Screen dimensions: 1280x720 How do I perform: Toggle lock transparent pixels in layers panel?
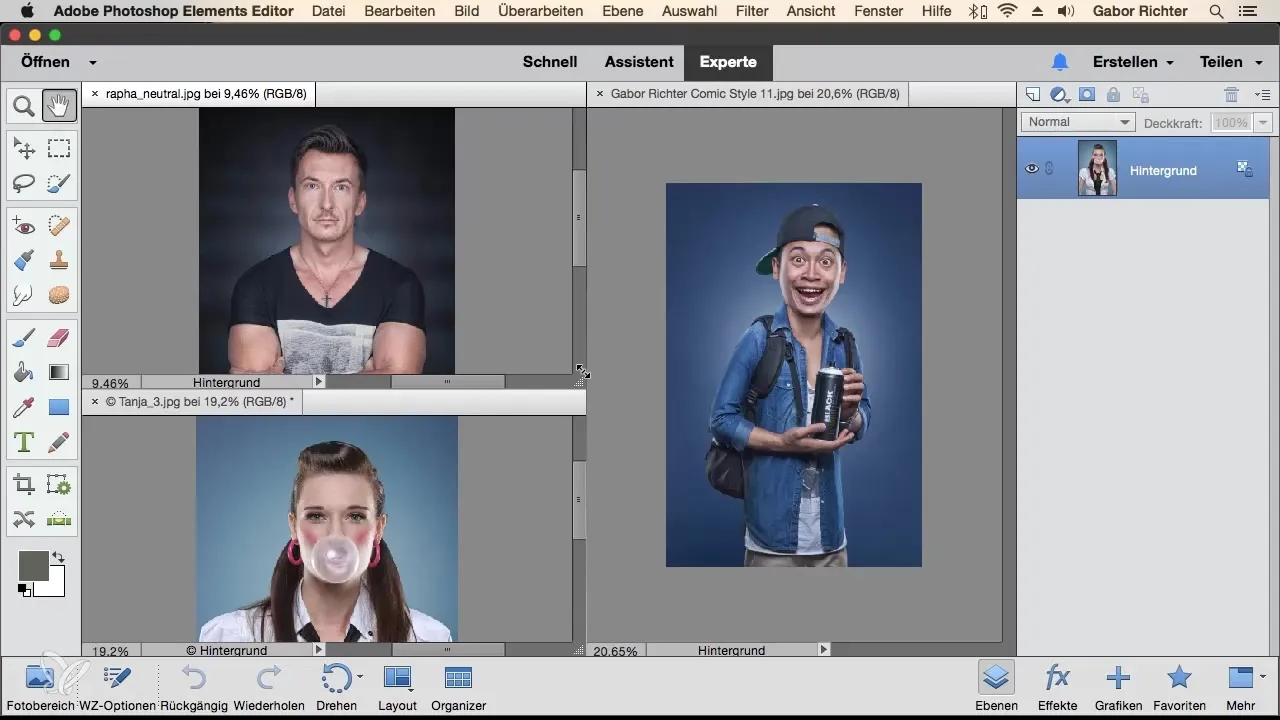pos(1140,95)
